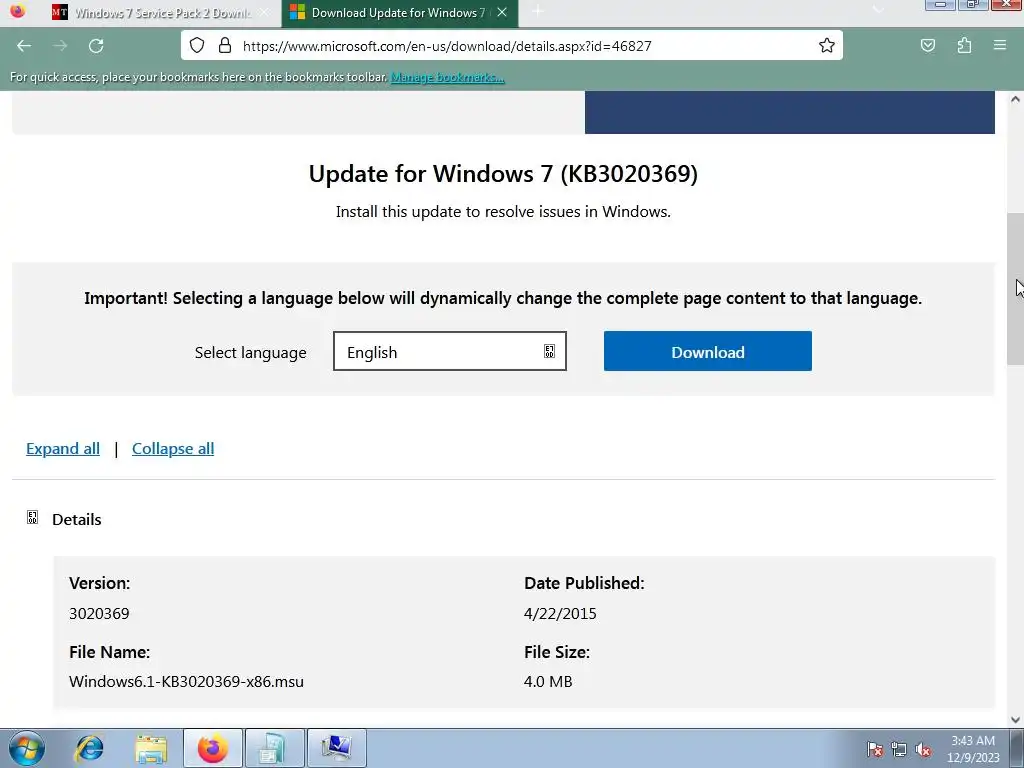
Task: Open the Extensions puzzle icon
Action: (x=964, y=45)
